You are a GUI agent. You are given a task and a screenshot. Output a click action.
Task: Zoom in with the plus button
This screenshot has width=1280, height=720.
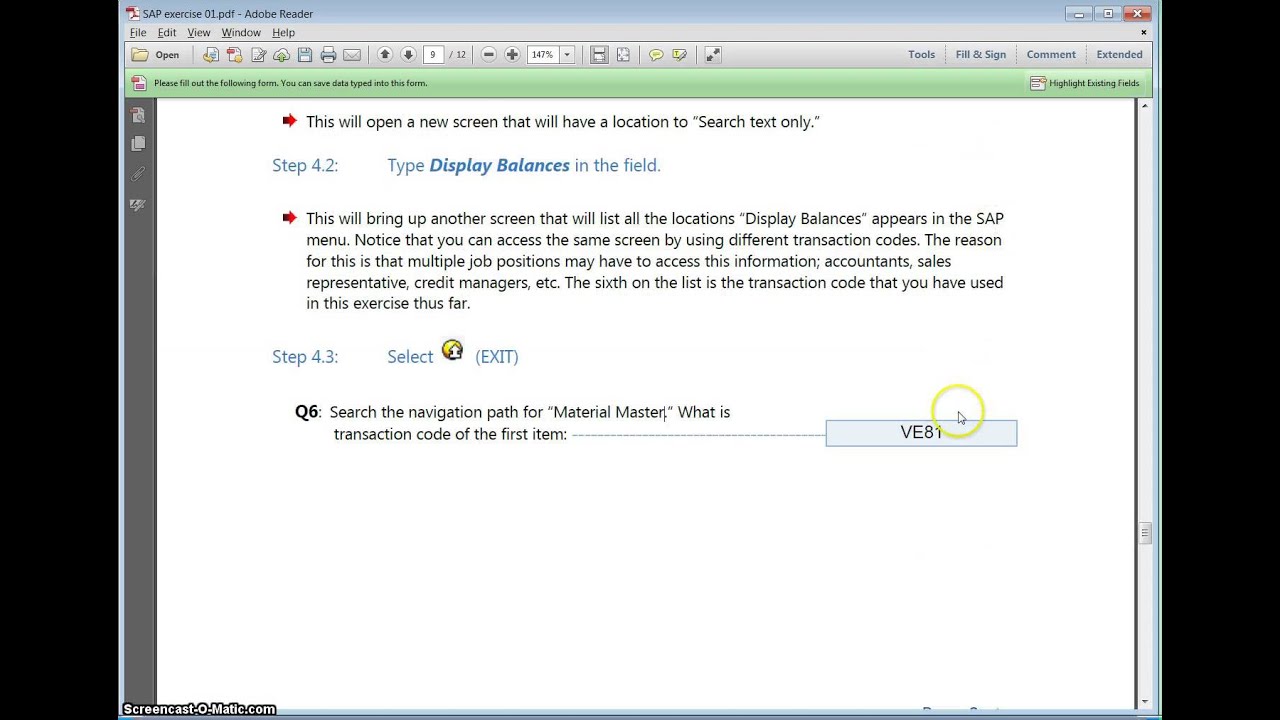pyautogui.click(x=512, y=55)
